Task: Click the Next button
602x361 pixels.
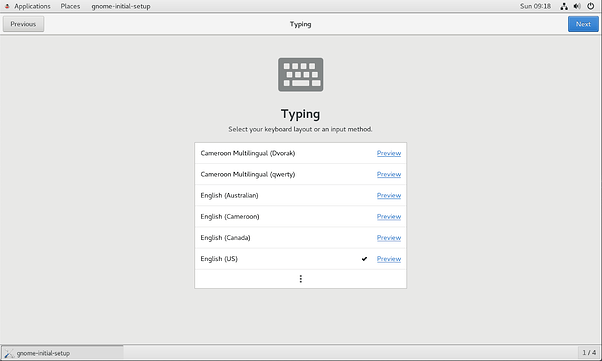Action: (x=583, y=24)
